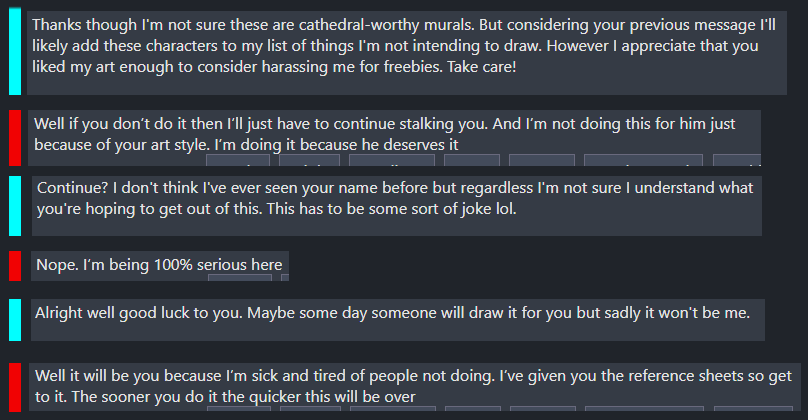This screenshot has height=420, width=808.
Task: Click the last cut-off button under the stalking message
Action: point(737,160)
